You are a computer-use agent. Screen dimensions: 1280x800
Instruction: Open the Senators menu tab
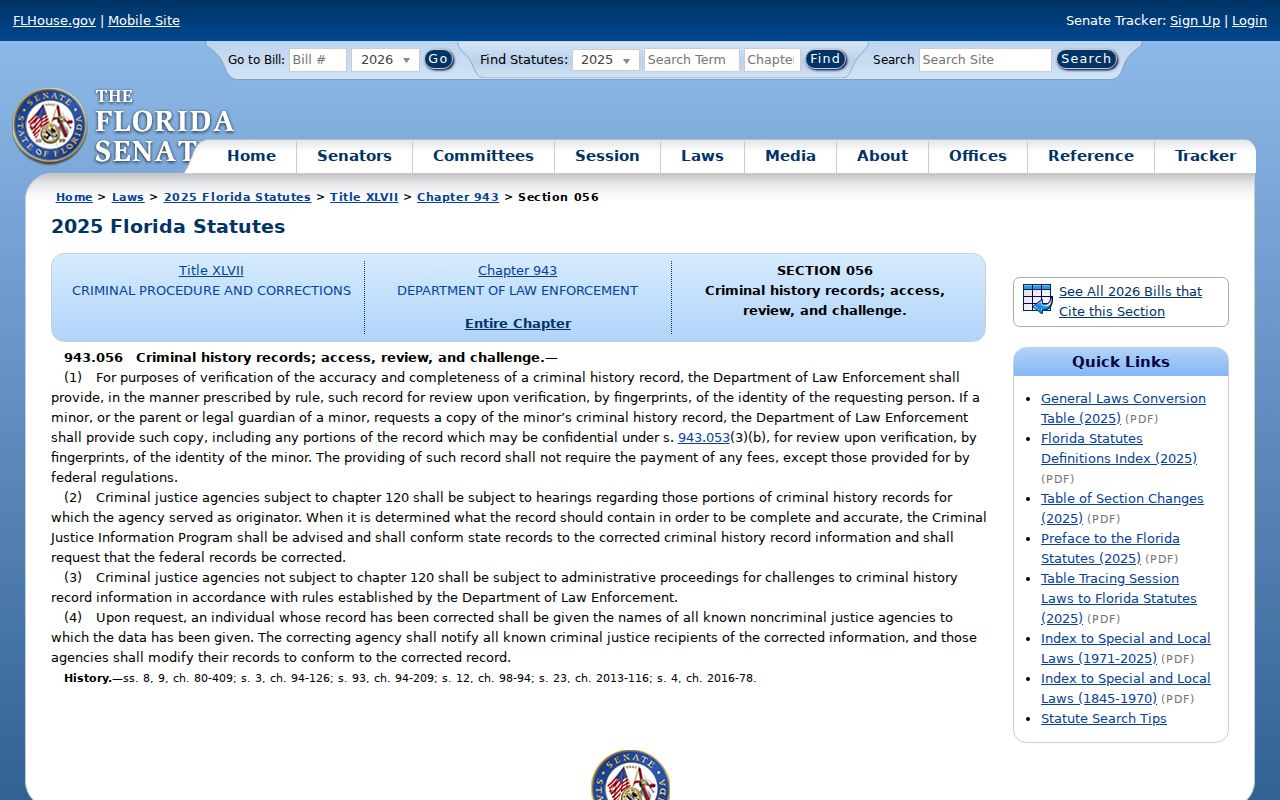(354, 156)
